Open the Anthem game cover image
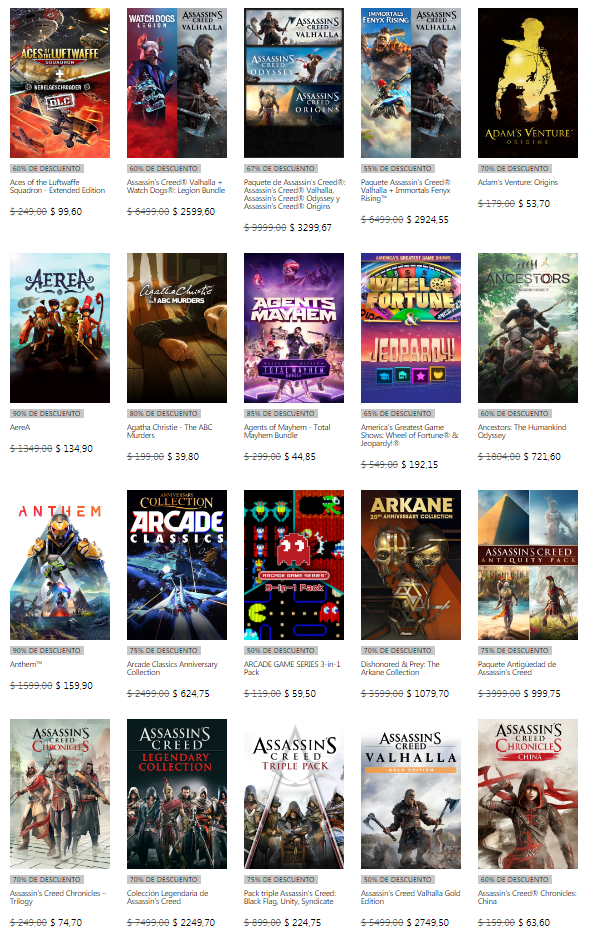 60,565
